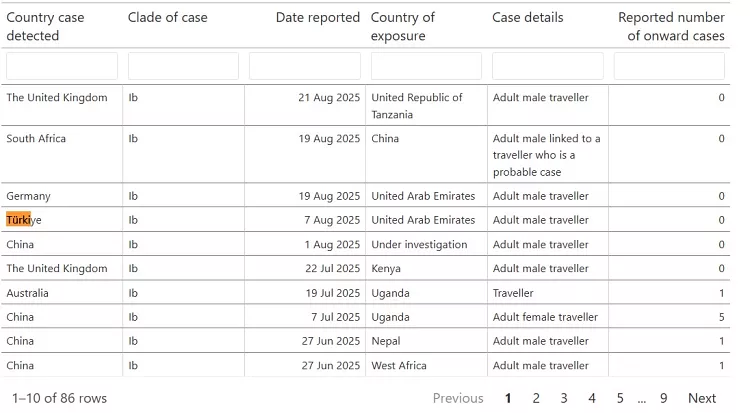
Task: Sort by Country of exposure header
Action: coord(403,27)
